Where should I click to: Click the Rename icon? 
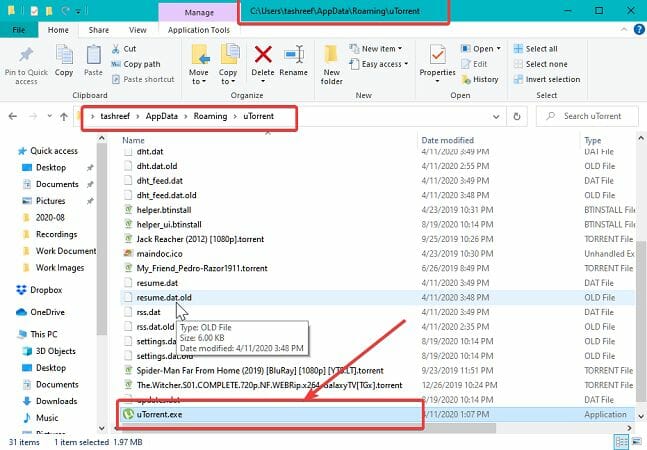[294, 55]
